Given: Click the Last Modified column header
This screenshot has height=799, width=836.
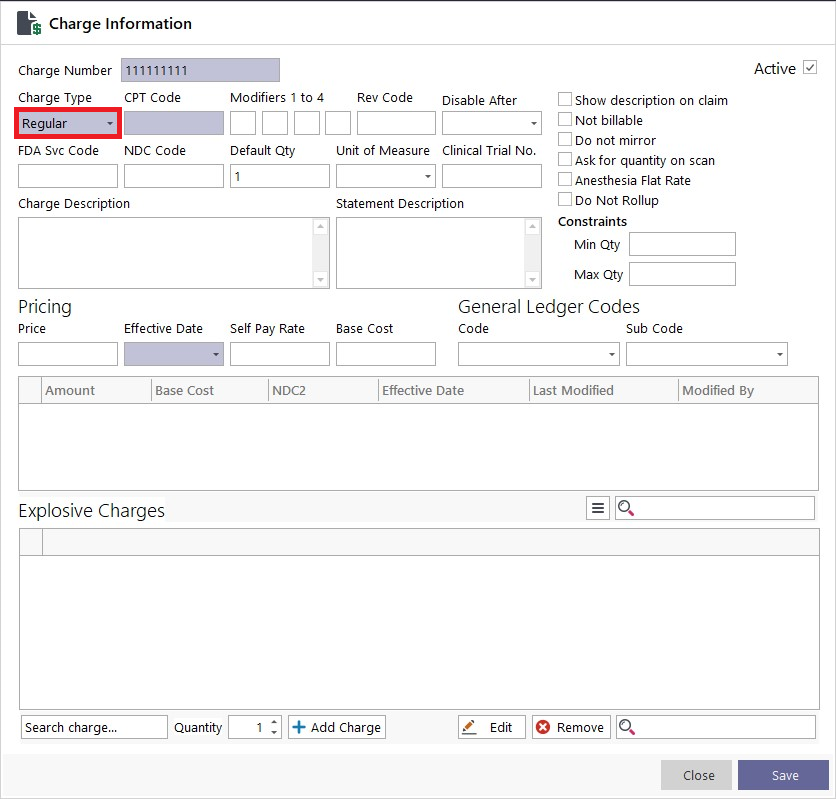Looking at the screenshot, I should 604,390.
